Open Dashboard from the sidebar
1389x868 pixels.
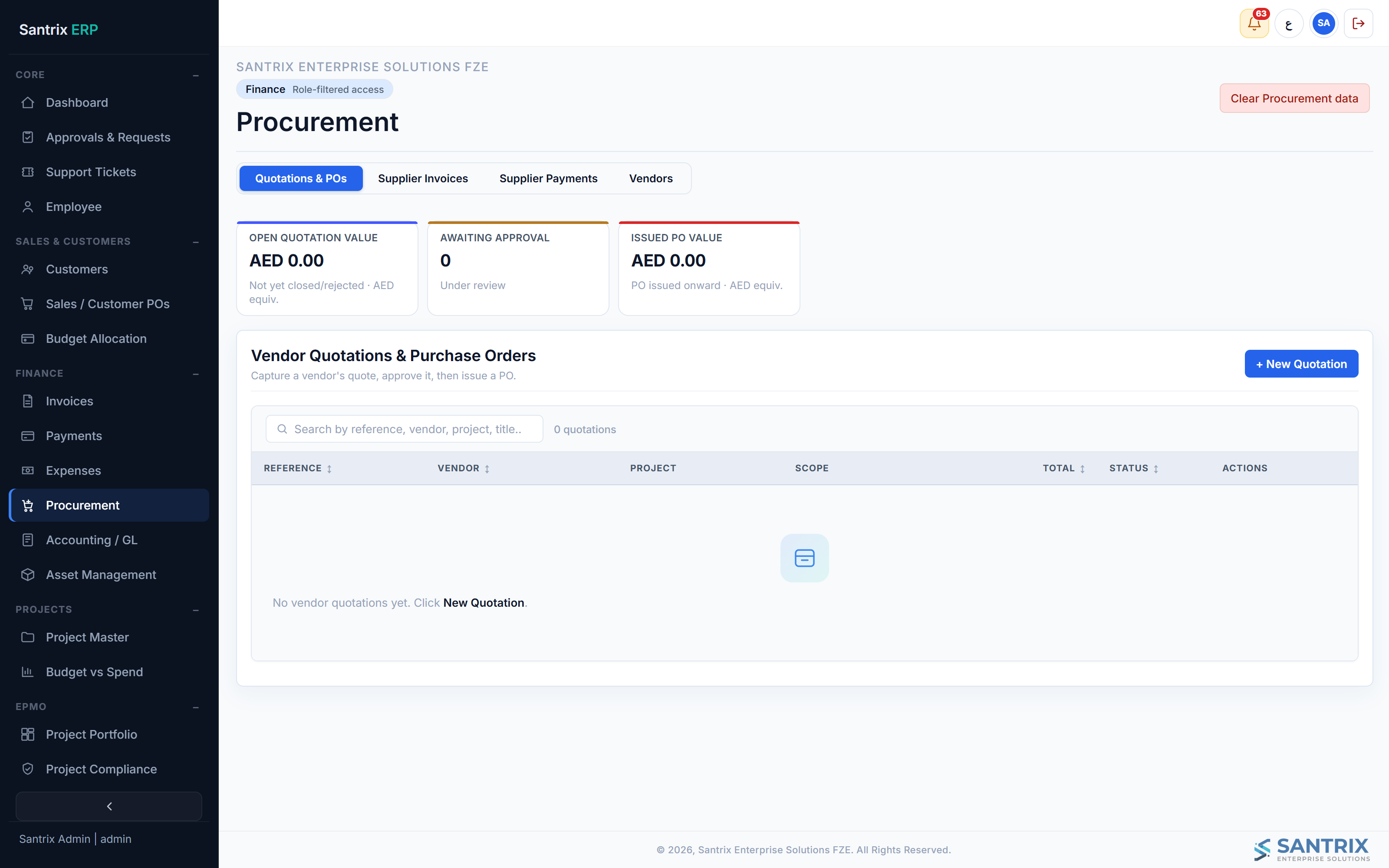tap(109, 103)
